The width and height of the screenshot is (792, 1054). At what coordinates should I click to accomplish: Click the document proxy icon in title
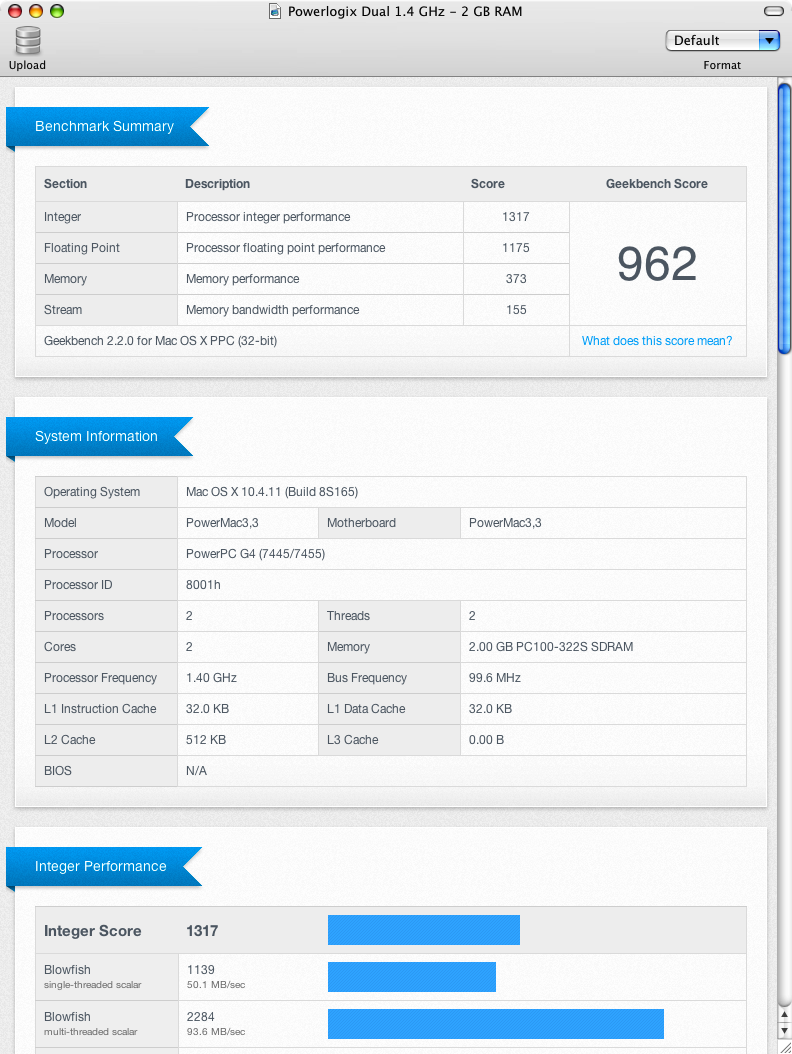pos(274,11)
